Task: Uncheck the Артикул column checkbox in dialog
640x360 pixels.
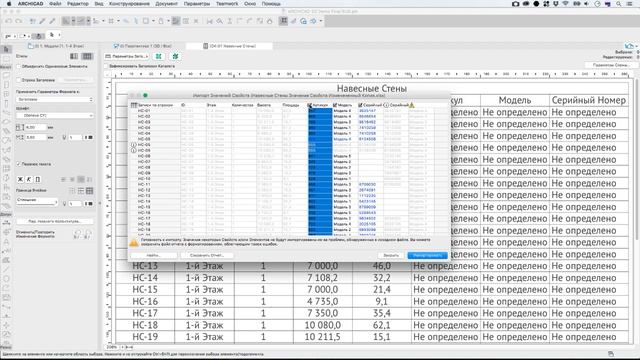Action: click(x=309, y=105)
